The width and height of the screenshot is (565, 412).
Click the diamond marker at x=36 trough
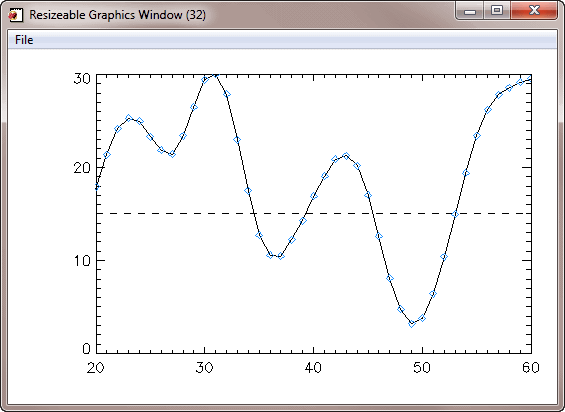(x=270, y=255)
